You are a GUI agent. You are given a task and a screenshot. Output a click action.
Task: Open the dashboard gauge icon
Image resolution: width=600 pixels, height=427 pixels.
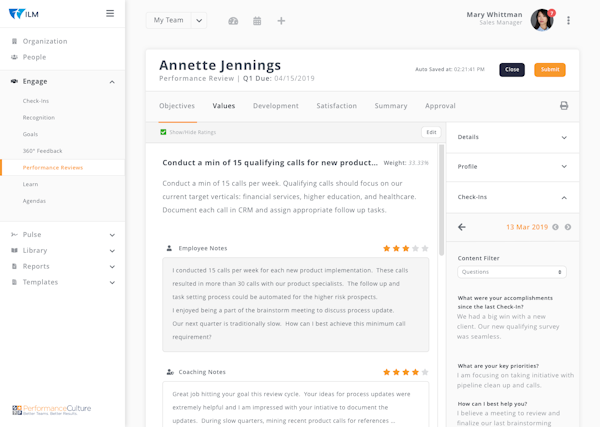click(x=233, y=21)
